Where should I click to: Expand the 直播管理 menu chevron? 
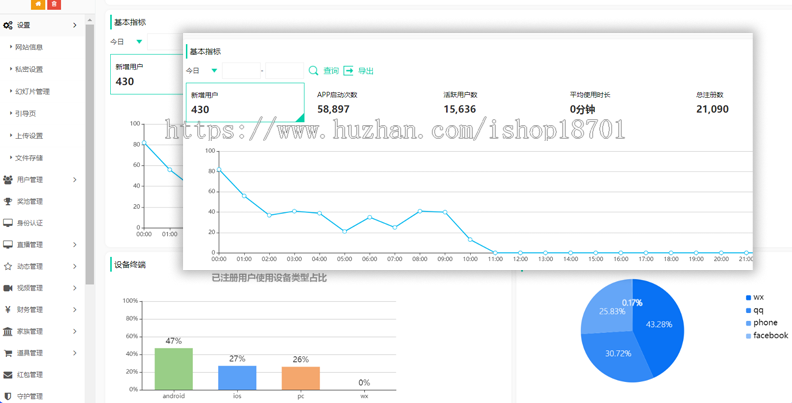pos(74,245)
